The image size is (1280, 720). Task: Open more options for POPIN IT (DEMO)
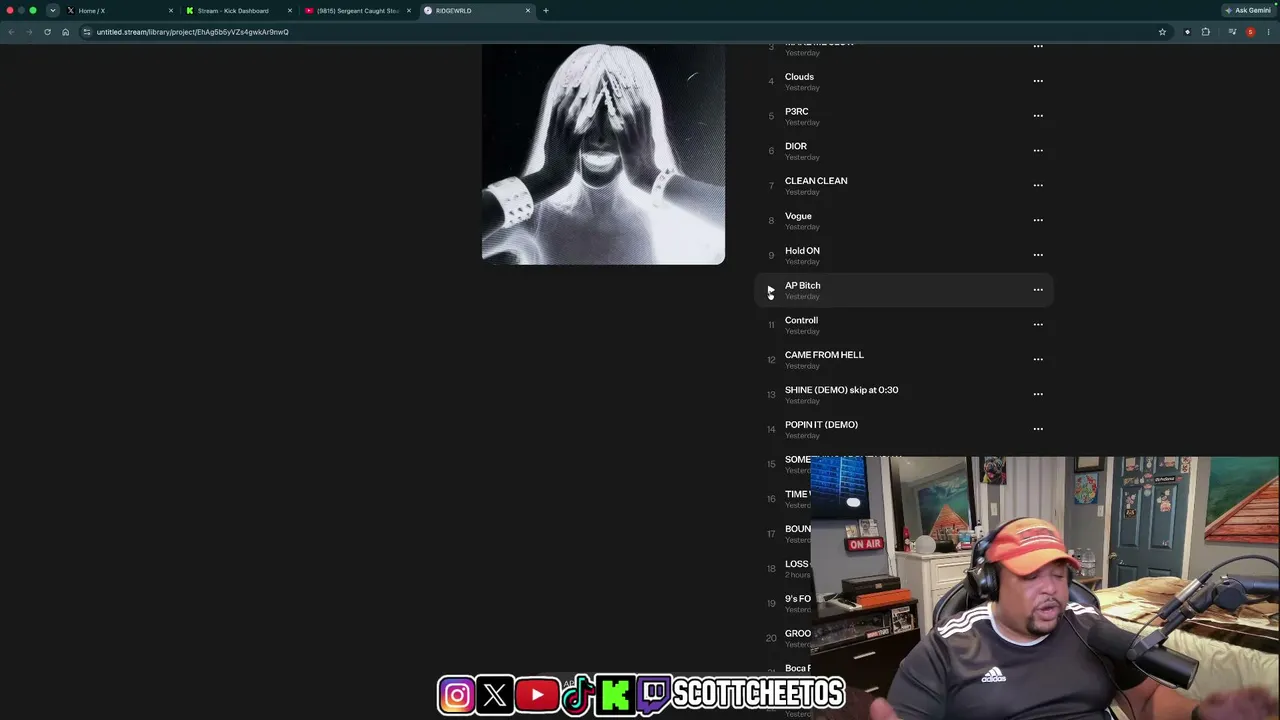(1038, 429)
